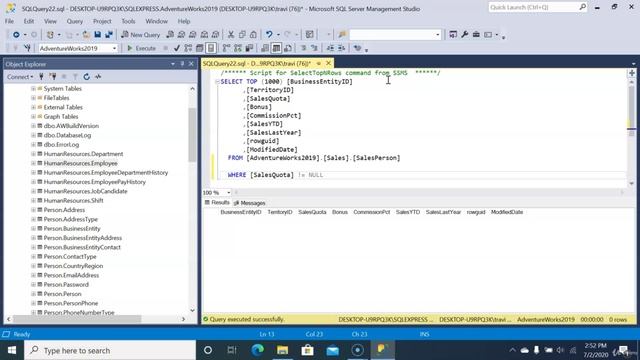This screenshot has height=360, width=640.
Task: Click the Undo arrow icon
Action: point(269,35)
